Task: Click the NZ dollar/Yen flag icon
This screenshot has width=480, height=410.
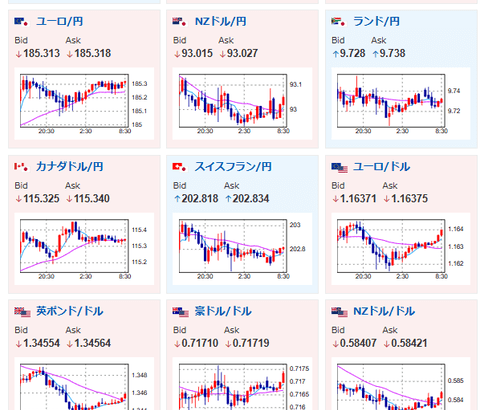Action: click(180, 22)
